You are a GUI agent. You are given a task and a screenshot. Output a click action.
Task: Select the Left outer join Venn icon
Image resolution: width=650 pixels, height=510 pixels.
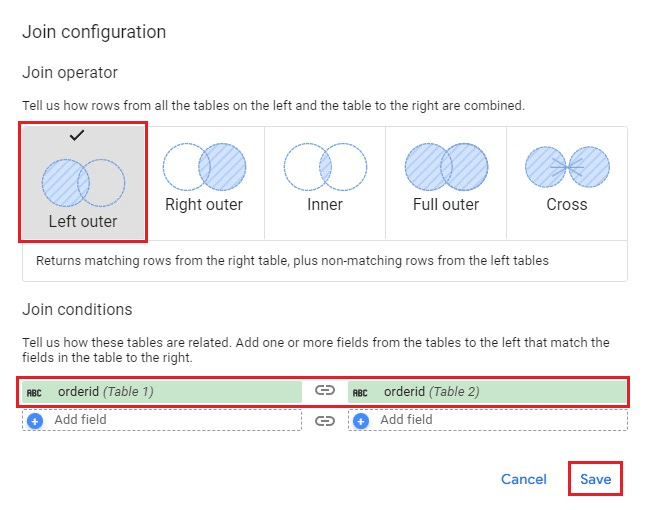click(x=83, y=183)
